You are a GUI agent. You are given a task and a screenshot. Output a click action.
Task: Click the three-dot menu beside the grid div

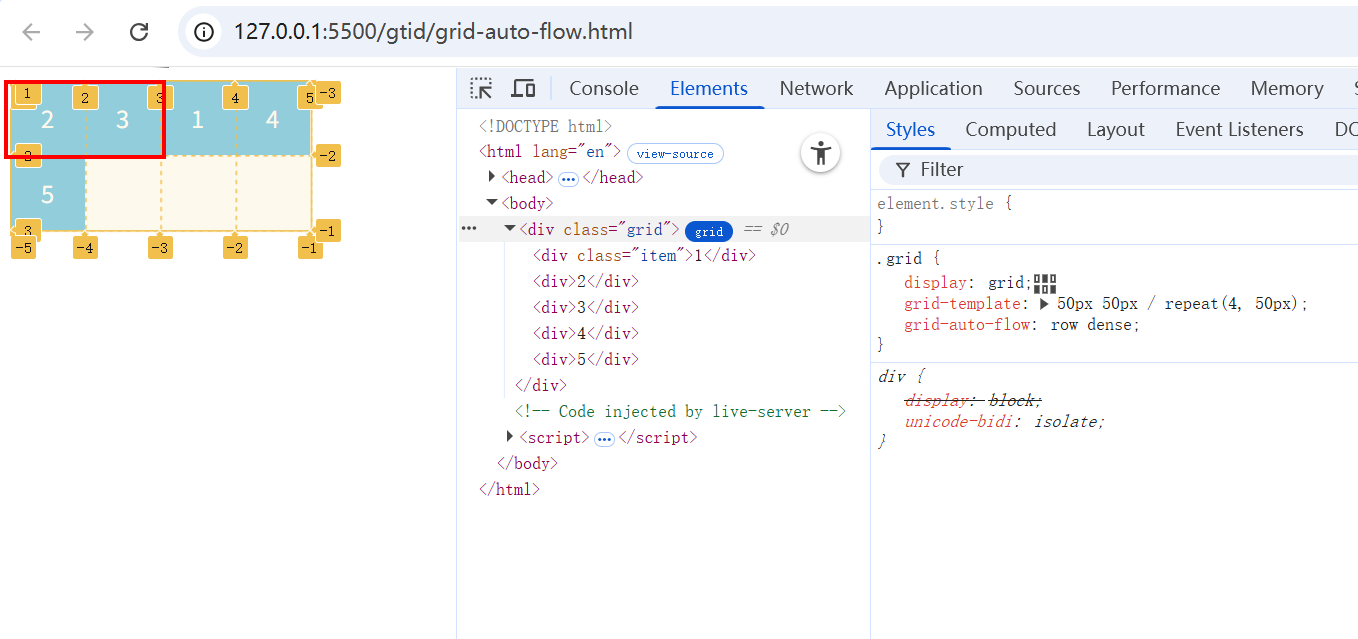coord(469,229)
